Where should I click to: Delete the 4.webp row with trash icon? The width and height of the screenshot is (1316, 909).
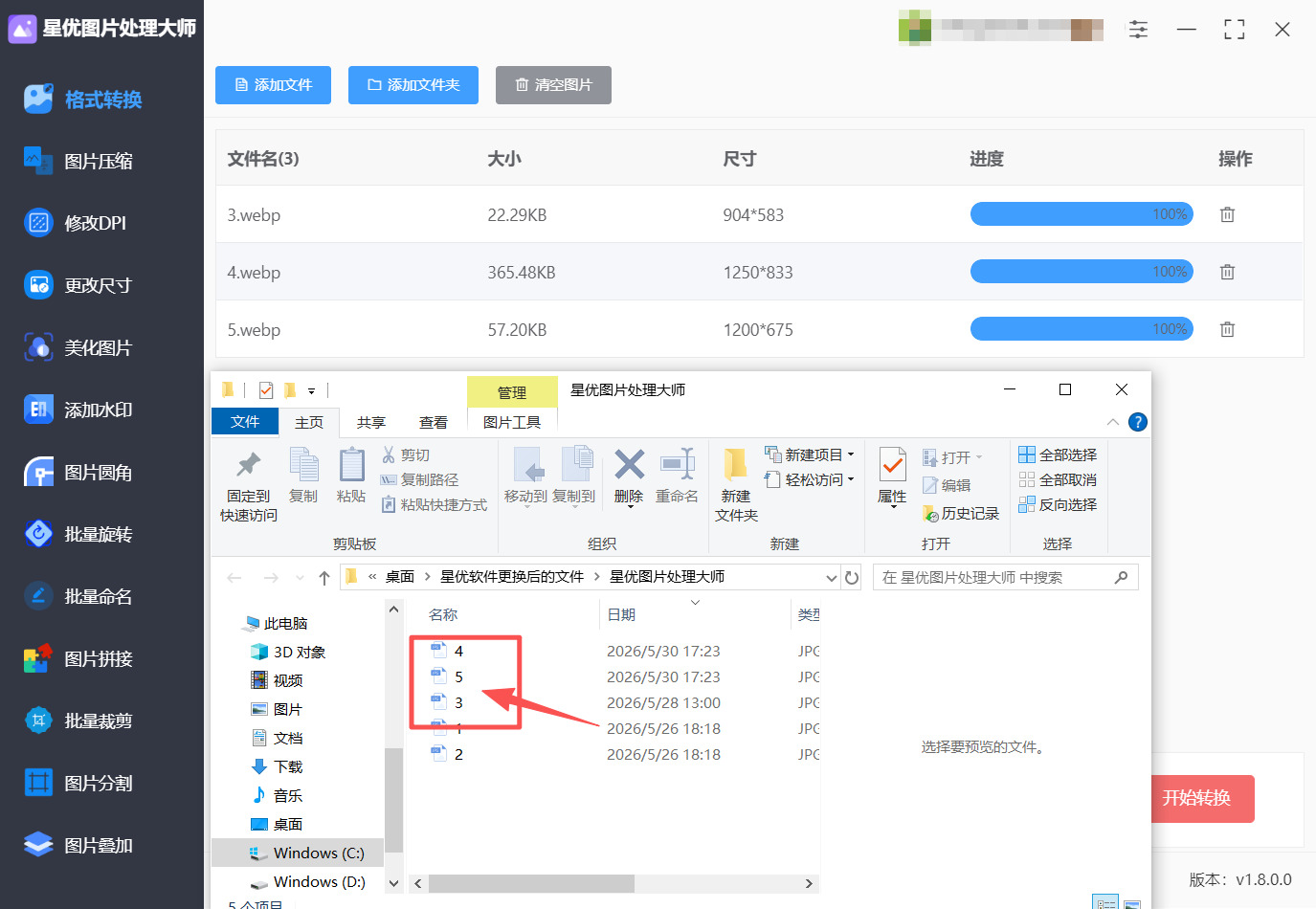1227,272
